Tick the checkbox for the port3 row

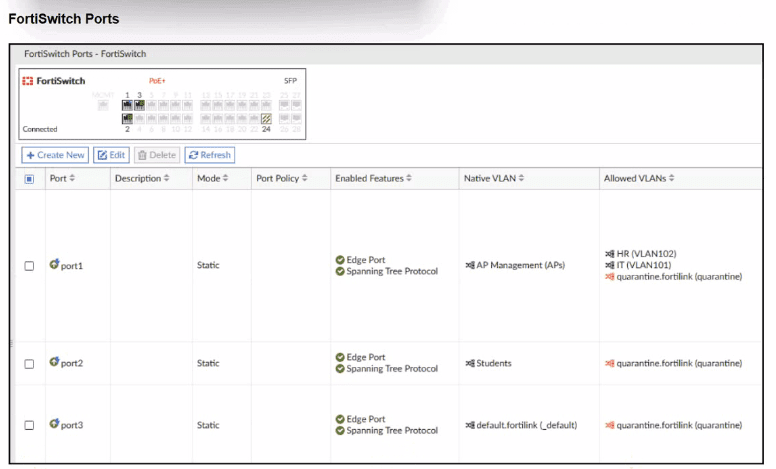pos(29,425)
